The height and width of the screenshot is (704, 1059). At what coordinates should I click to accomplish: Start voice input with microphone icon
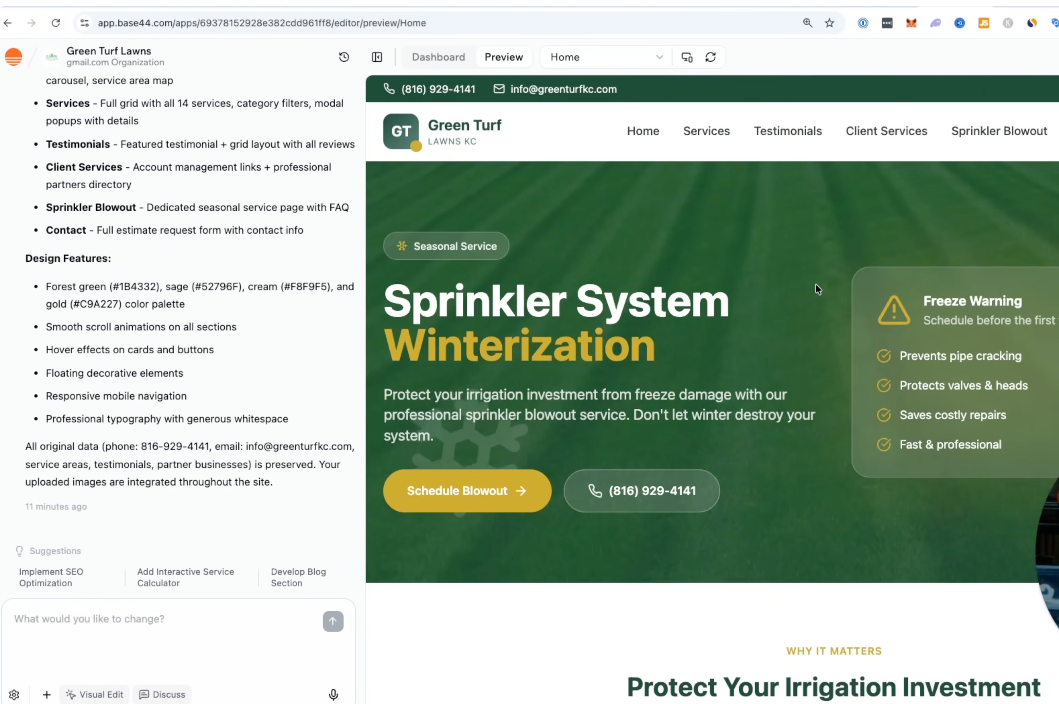click(333, 695)
